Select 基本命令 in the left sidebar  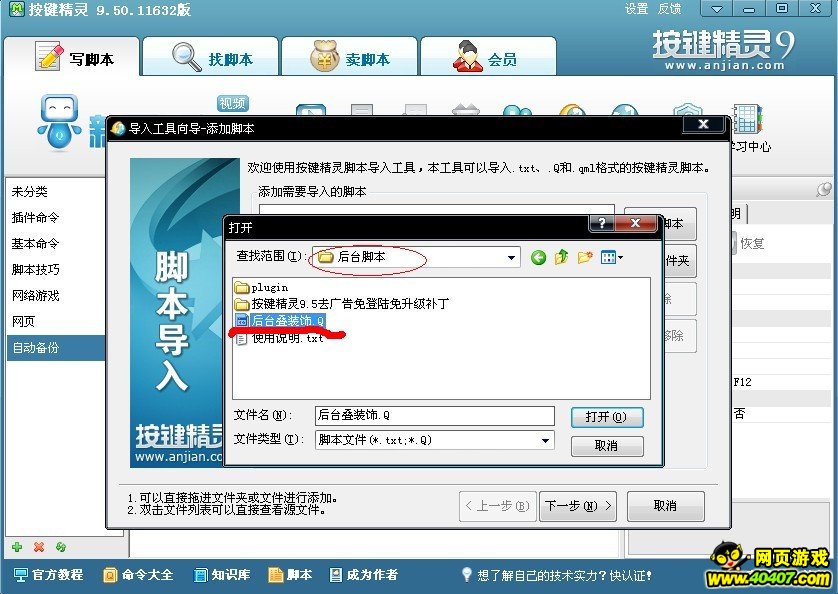(56, 244)
